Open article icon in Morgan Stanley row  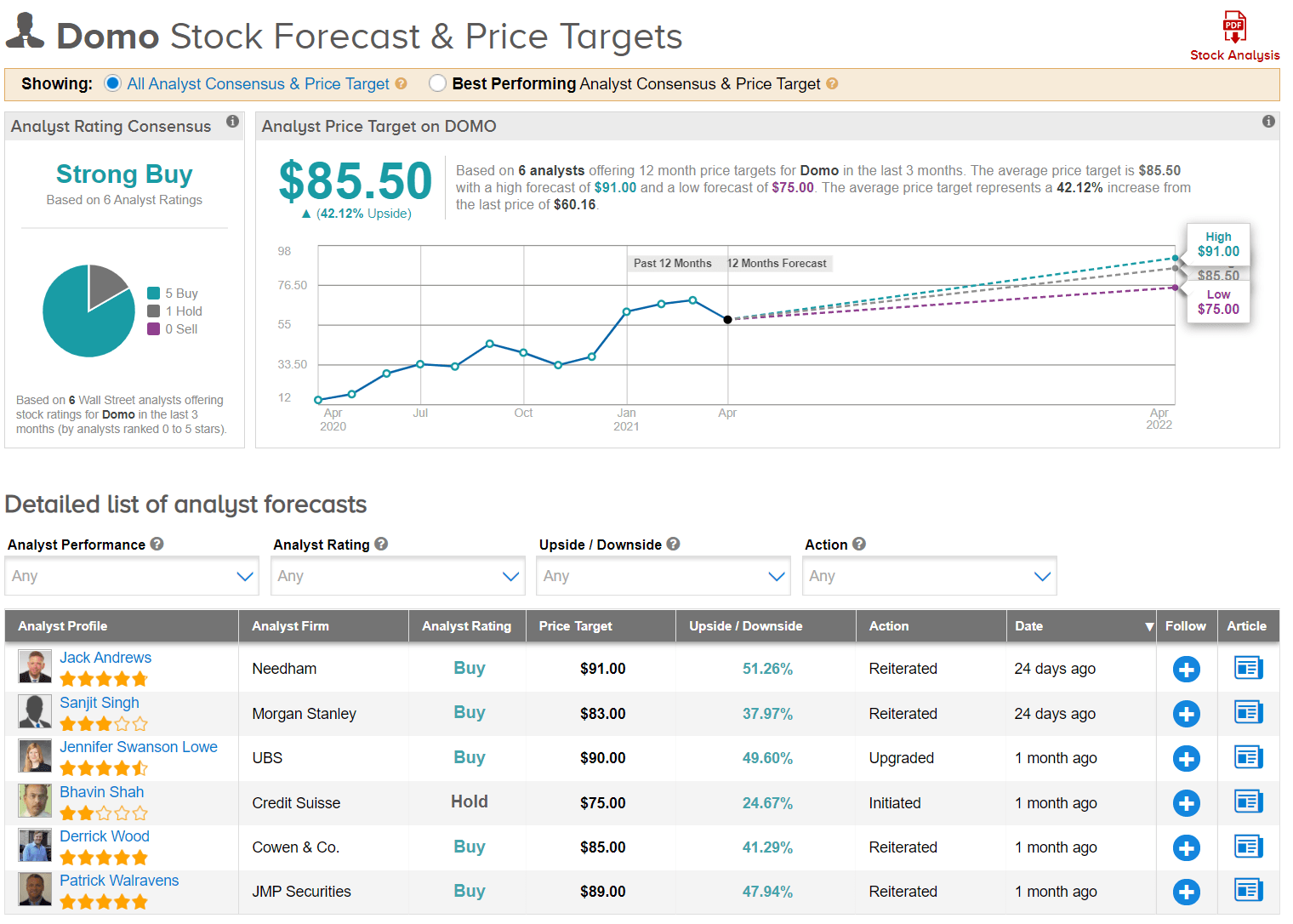click(1248, 712)
